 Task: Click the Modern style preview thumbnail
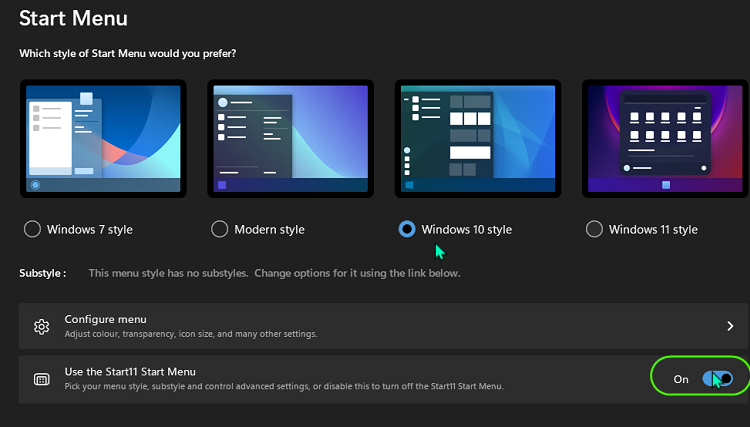[290, 139]
